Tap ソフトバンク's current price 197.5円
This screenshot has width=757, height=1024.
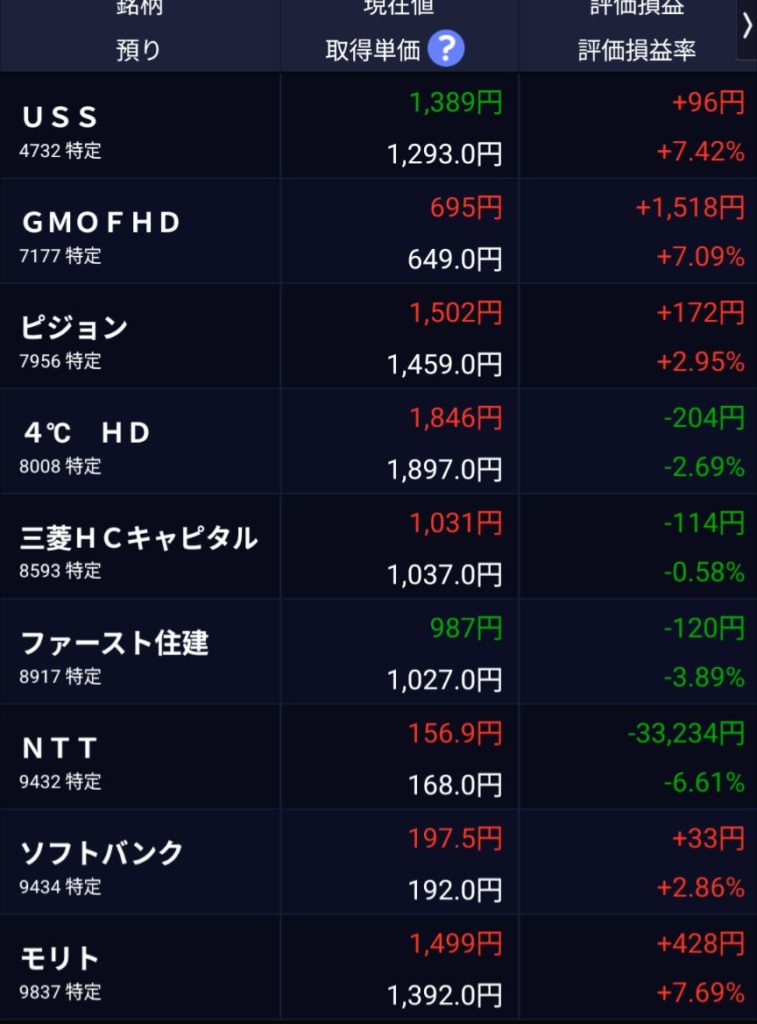pos(455,838)
